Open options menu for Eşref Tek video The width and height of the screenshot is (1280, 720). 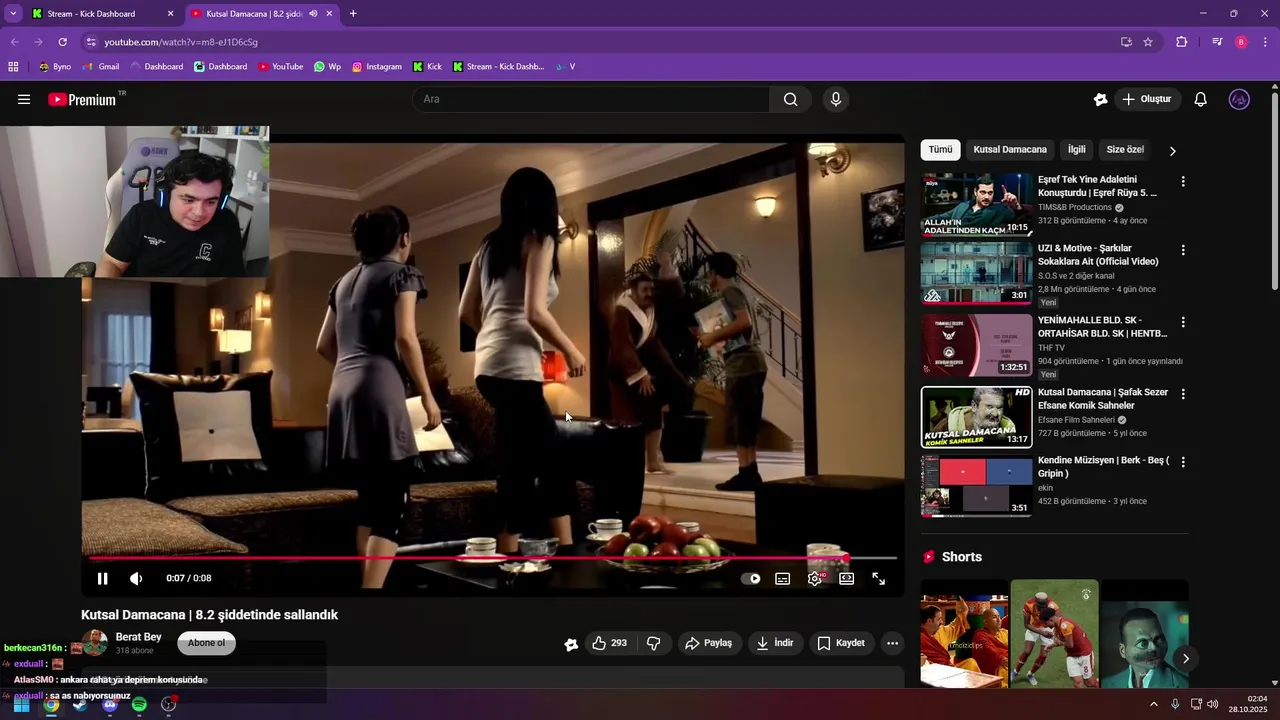click(x=1183, y=182)
